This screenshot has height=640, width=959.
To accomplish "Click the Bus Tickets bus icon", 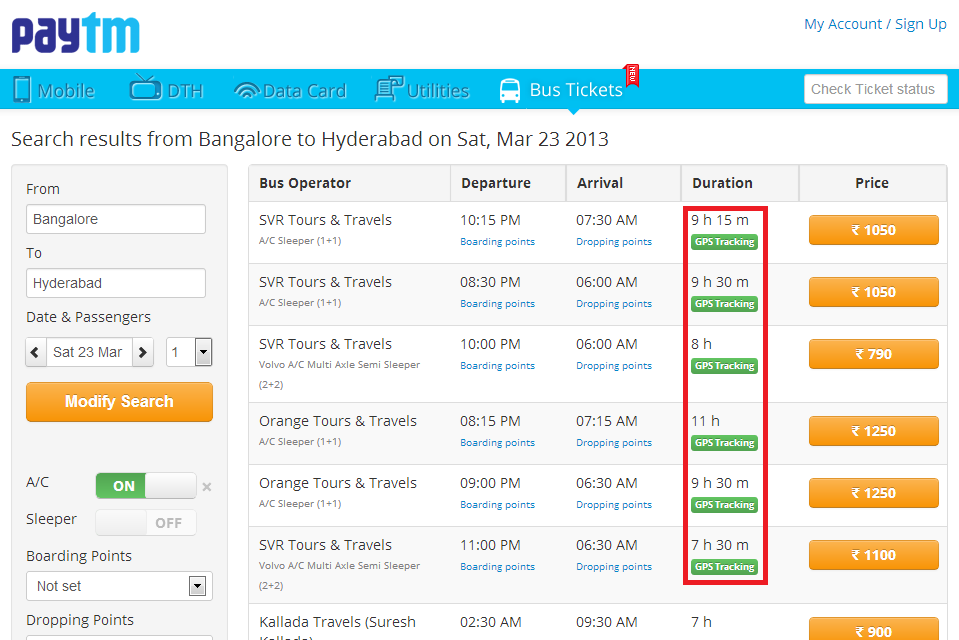I will coord(510,91).
